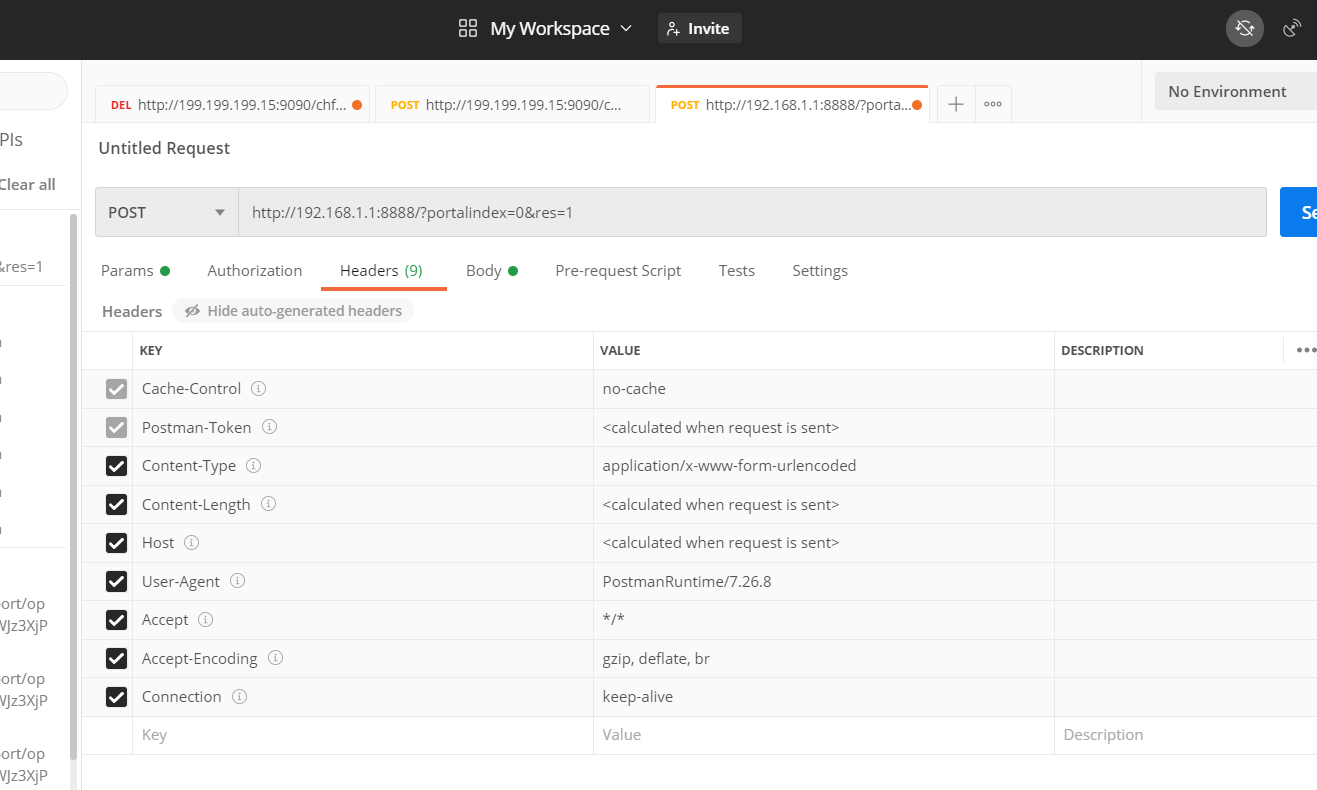Click the */* Accept value
The width and height of the screenshot is (1317, 790).
(613, 620)
